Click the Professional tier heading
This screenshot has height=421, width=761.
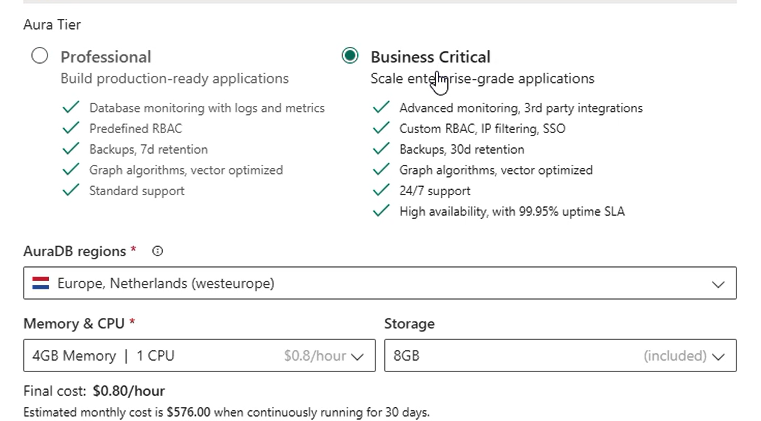(106, 57)
